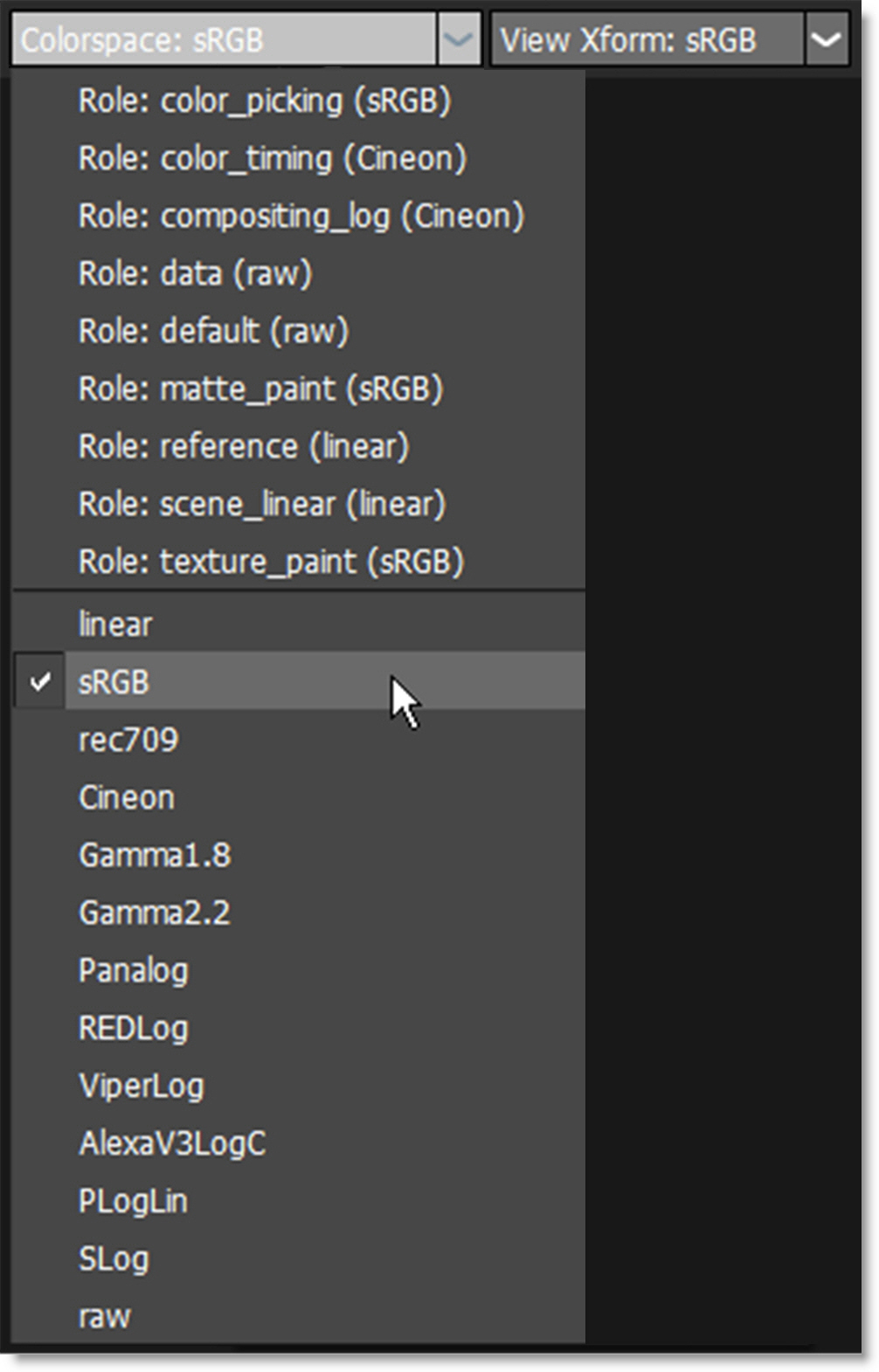Select Role: data (raw) entry
Viewport: 879px width, 1372px height.
tap(195, 274)
